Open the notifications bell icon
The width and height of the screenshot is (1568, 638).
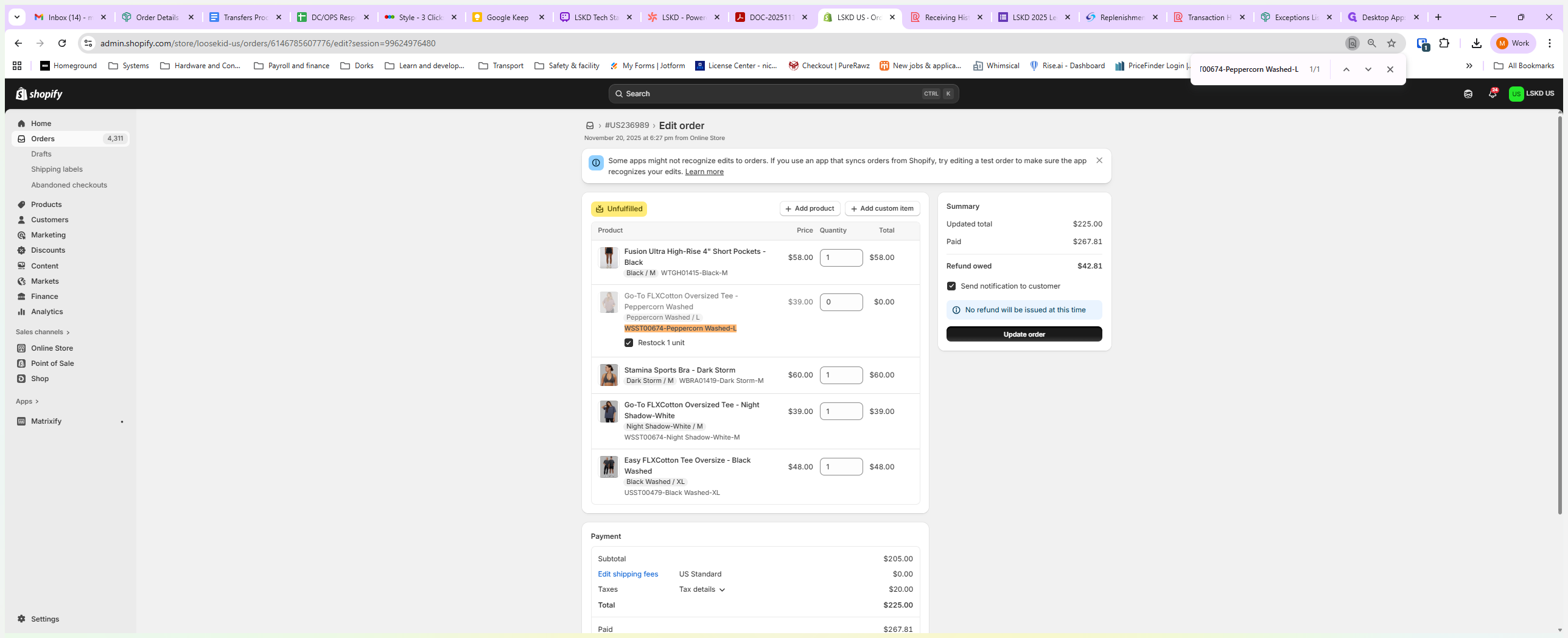(x=1492, y=94)
